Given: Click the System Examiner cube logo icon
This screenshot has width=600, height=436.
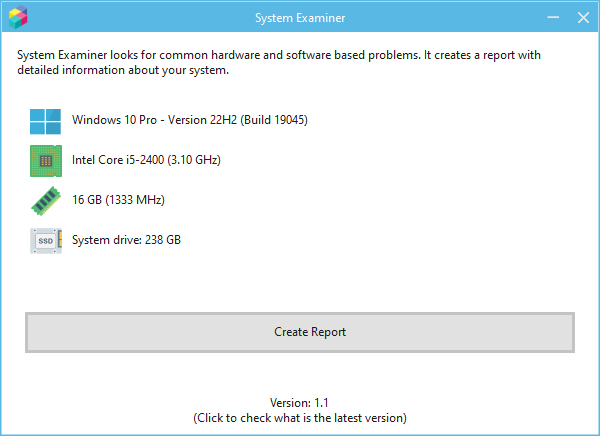Looking at the screenshot, I should pyautogui.click(x=18, y=17).
